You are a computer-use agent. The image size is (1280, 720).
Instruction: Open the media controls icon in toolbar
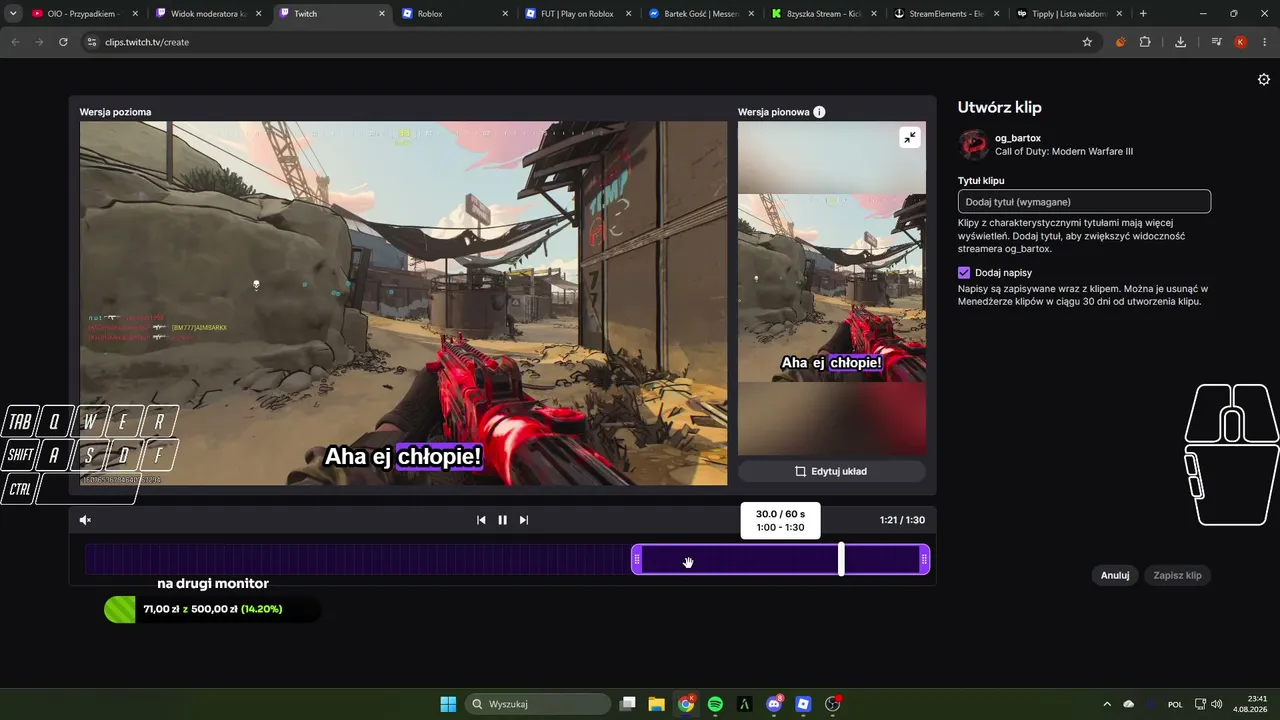click(1216, 42)
